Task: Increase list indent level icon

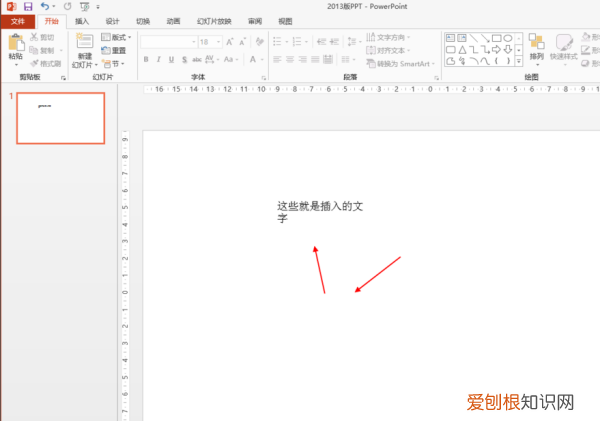Action: tap(334, 41)
